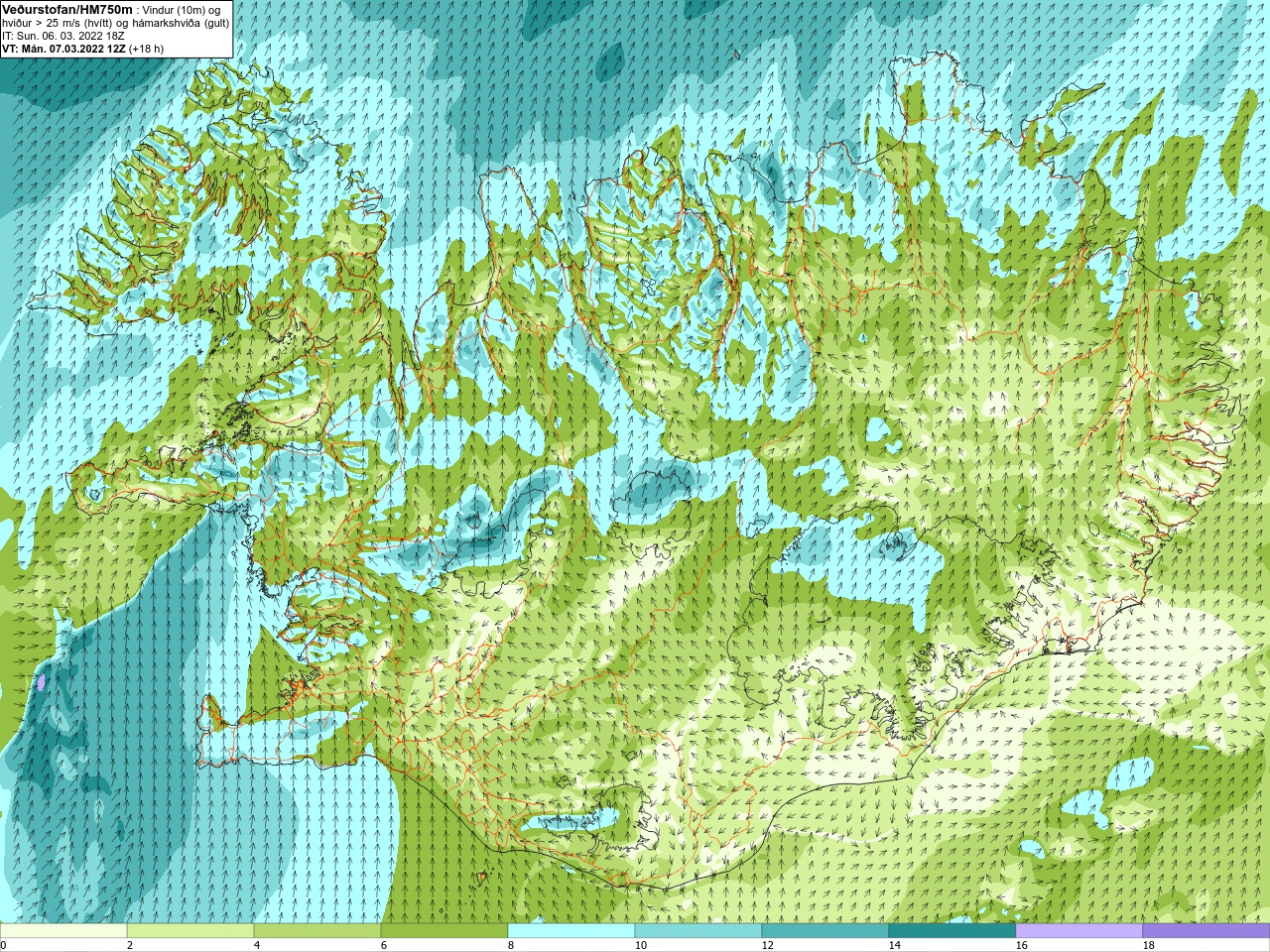This screenshot has width=1270, height=952.
Task: Click the small purple high-wind patch at the map's west edge
Action: click(42, 682)
